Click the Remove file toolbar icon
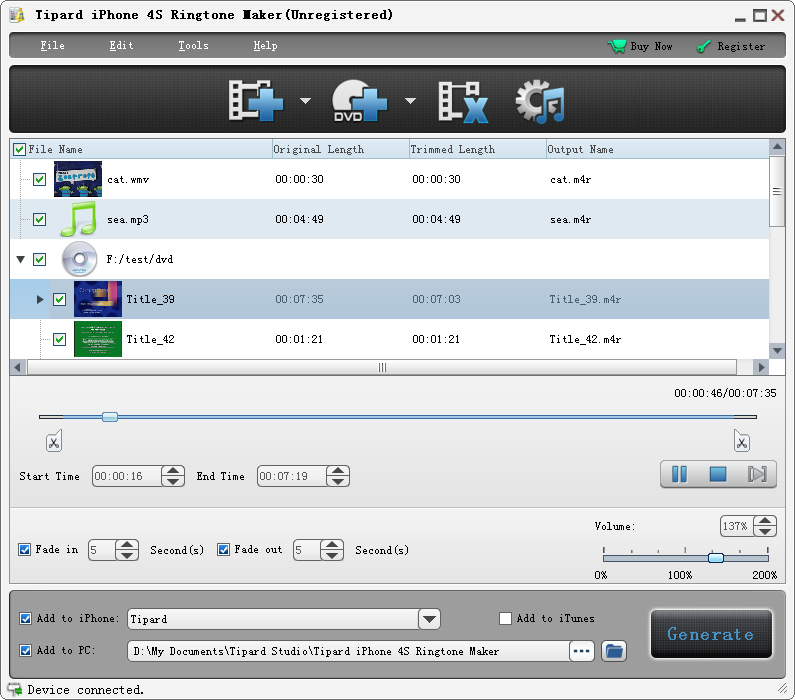Screen dimensions: 795x700 462,101
